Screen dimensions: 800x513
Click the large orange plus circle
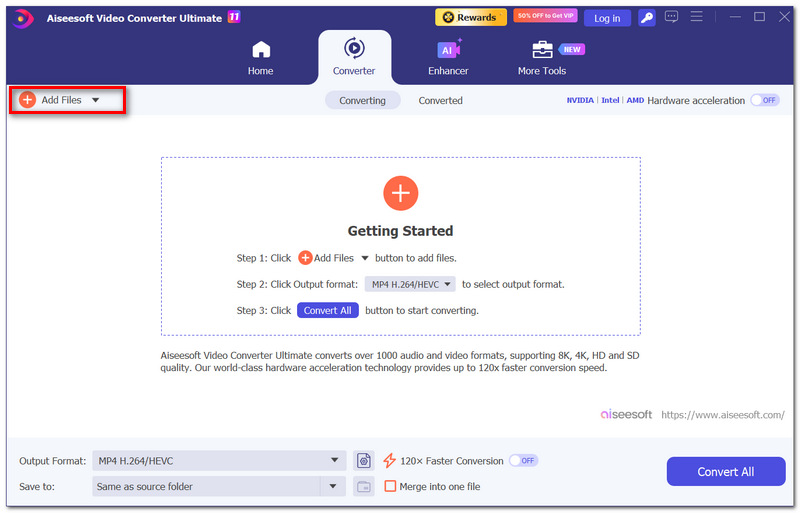point(401,193)
